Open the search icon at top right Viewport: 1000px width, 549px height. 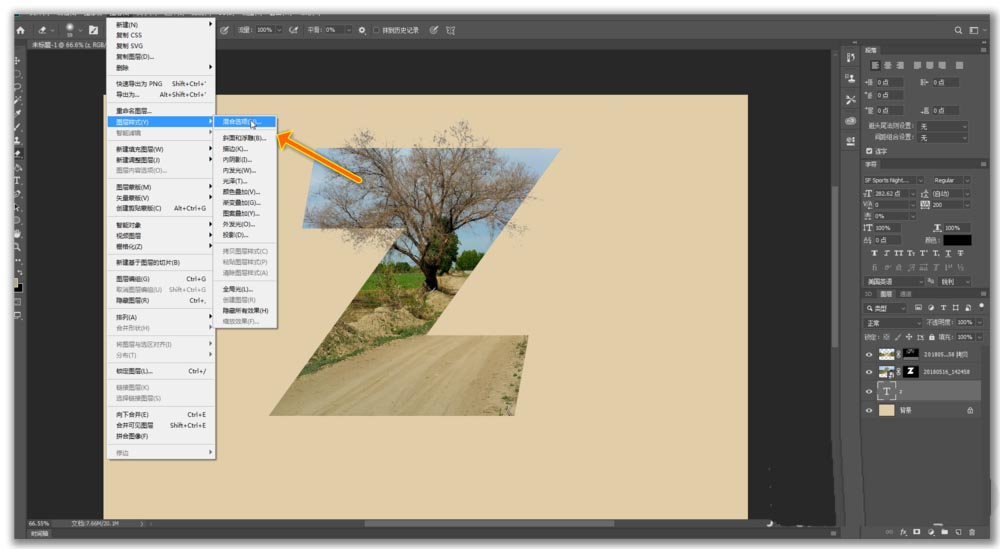(958, 30)
